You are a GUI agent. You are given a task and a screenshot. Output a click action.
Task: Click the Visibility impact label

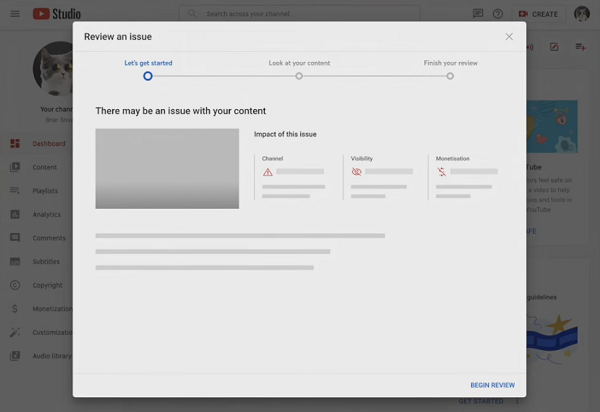click(362, 158)
